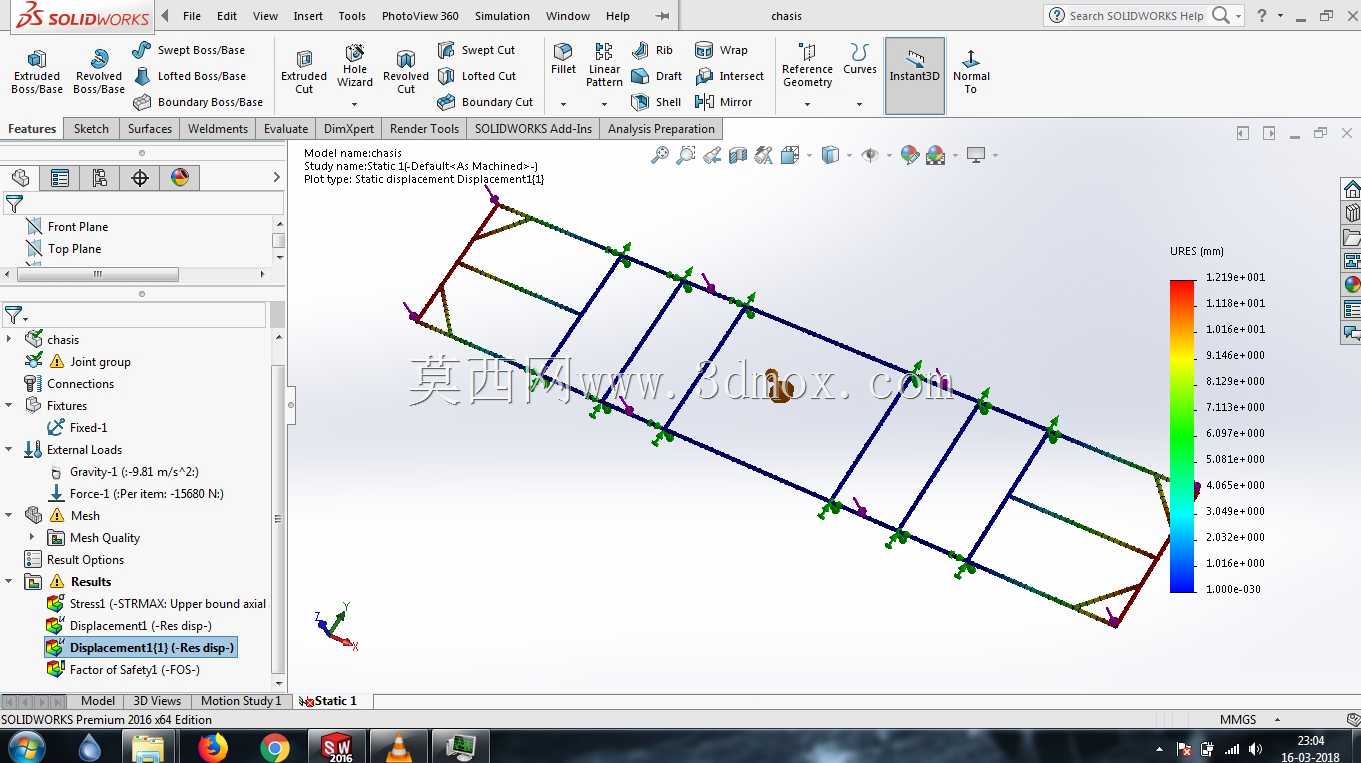Click the Zoom to Fit magnifier icon

[x=660, y=155]
